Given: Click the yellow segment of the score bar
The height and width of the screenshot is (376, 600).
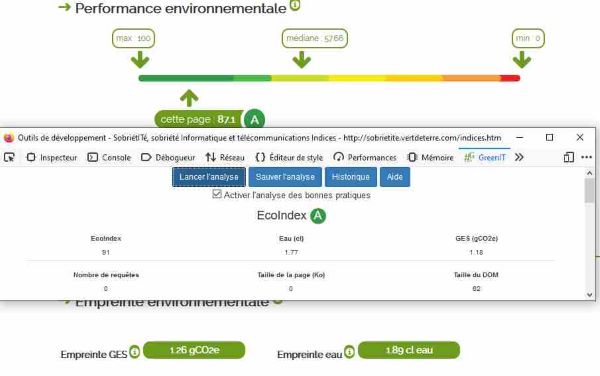Looking at the screenshot, I should point(357,78).
